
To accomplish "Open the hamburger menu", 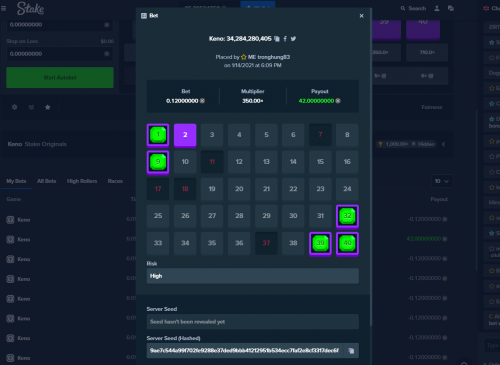I will click(4, 8).
